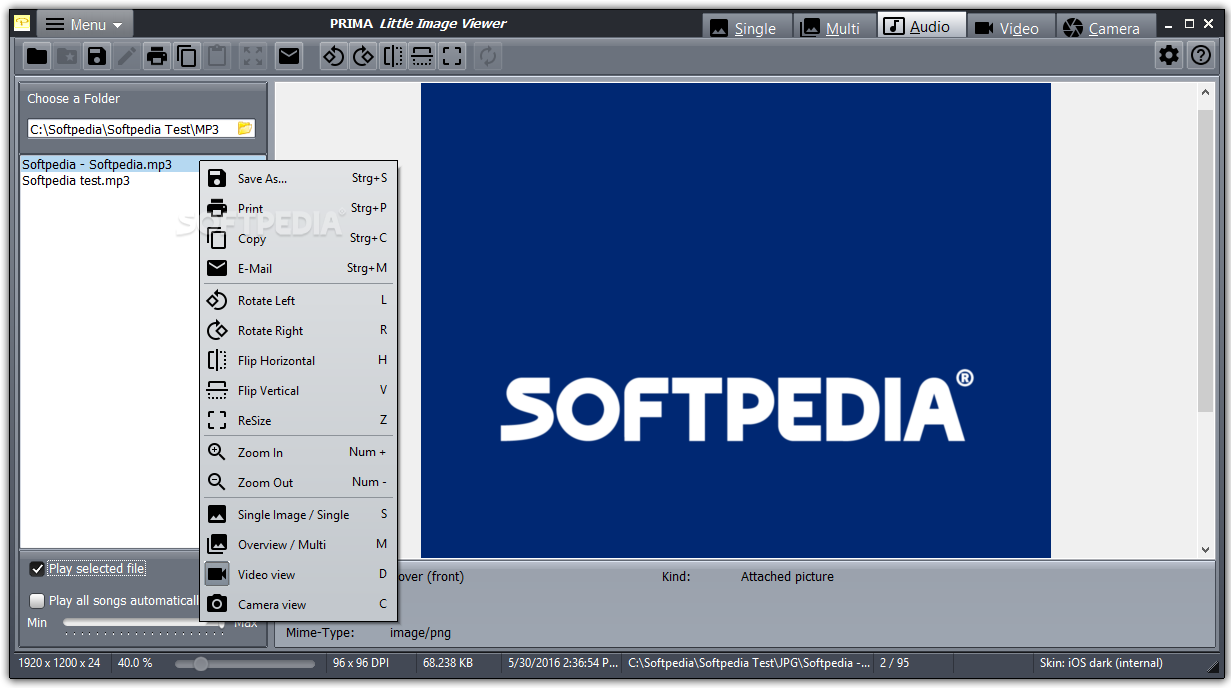This screenshot has height=688, width=1231.
Task: Click the 2 / 95 counter in status bar
Action: [x=895, y=663]
